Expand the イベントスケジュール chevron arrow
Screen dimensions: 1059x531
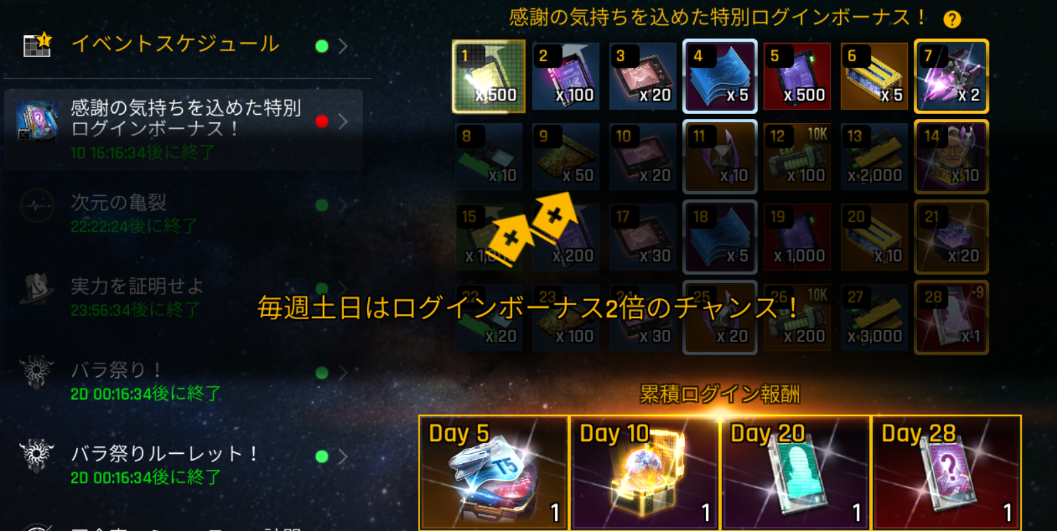(343, 46)
